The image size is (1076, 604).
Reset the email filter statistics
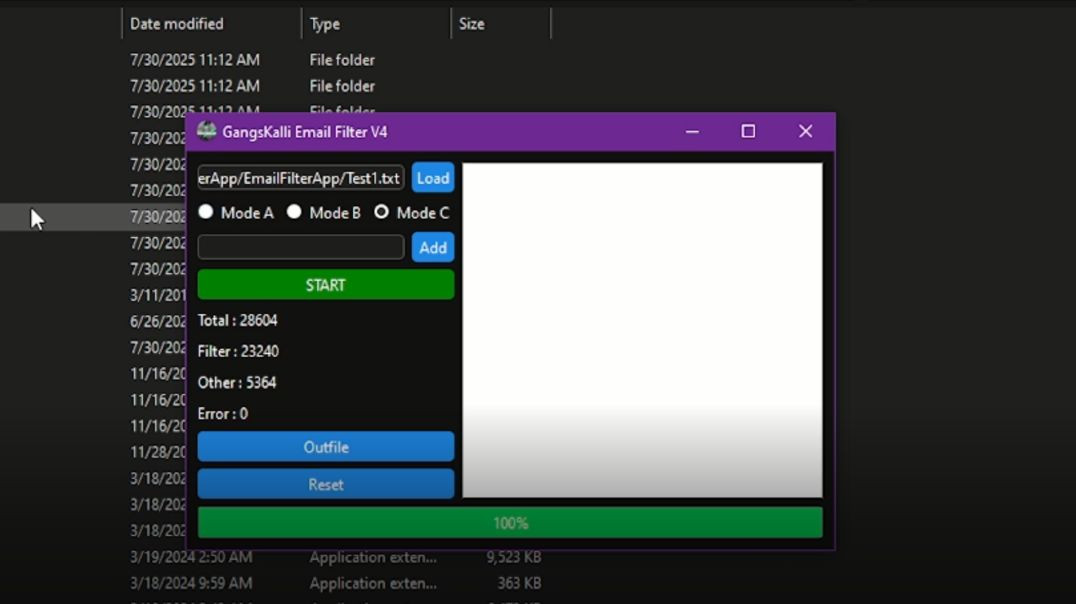[x=325, y=484]
